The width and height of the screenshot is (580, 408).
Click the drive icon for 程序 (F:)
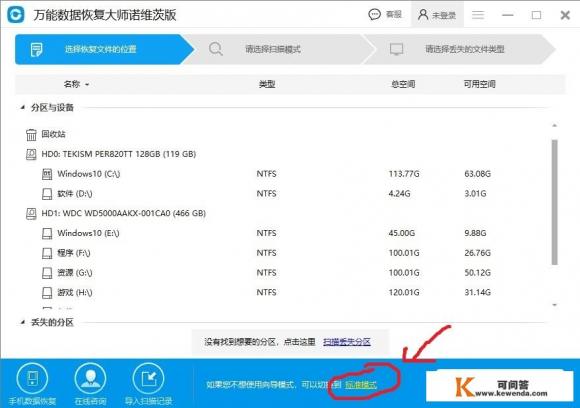(47, 253)
